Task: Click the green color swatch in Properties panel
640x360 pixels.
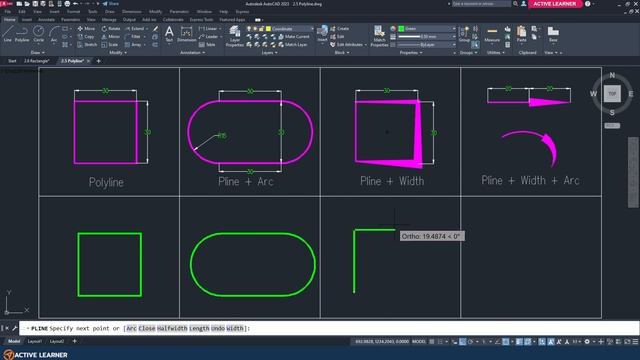Action: pos(401,29)
